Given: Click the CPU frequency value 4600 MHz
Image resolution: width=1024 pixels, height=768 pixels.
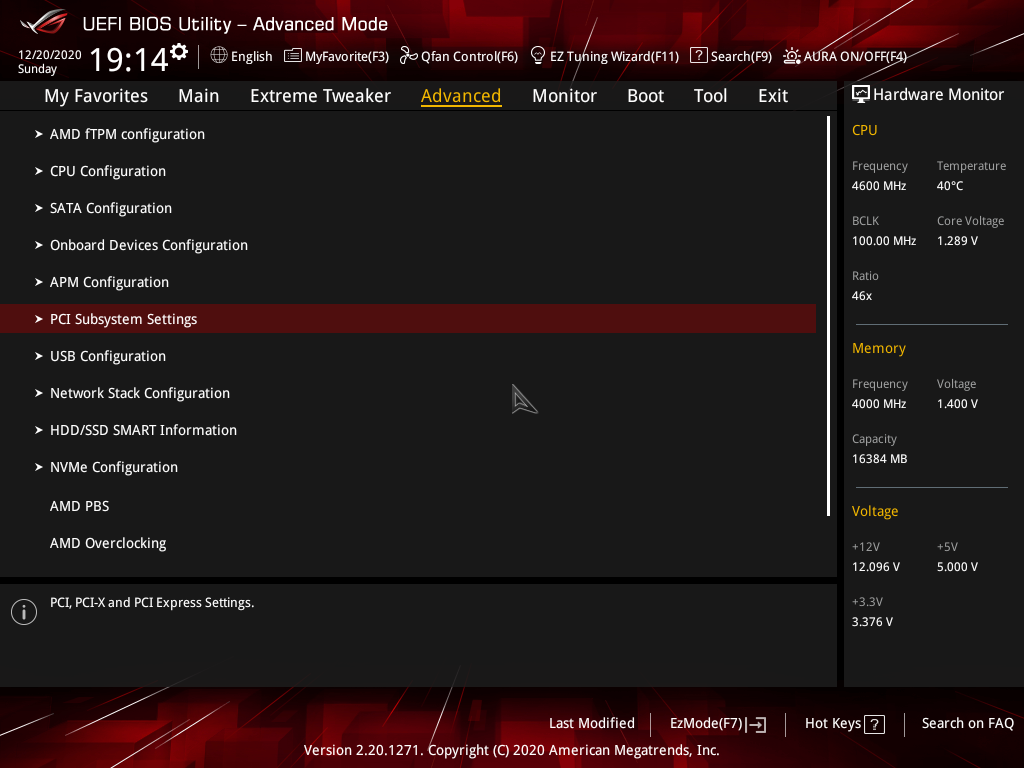Looking at the screenshot, I should point(879,186).
